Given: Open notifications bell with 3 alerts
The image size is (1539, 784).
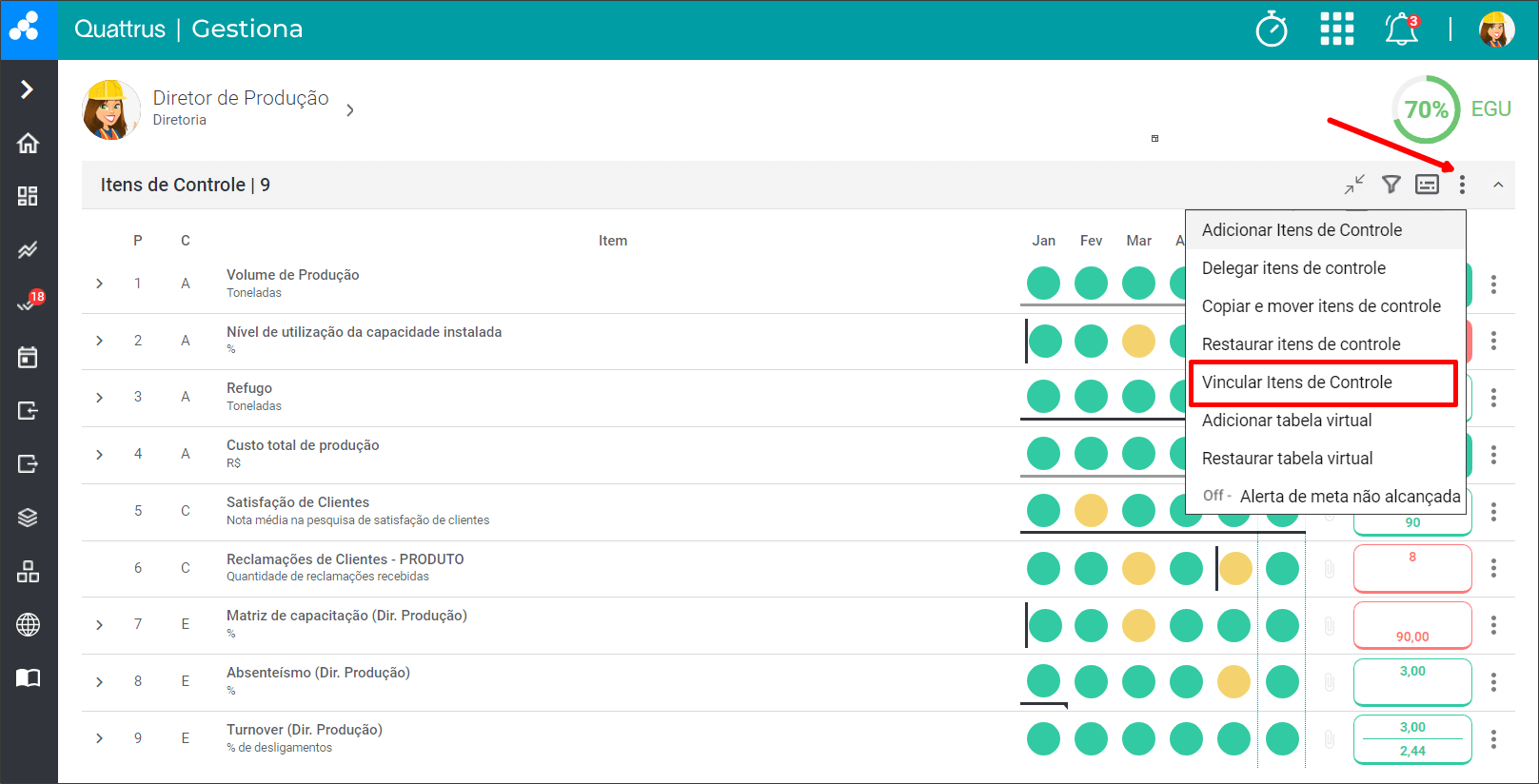Looking at the screenshot, I should tap(1401, 29).
